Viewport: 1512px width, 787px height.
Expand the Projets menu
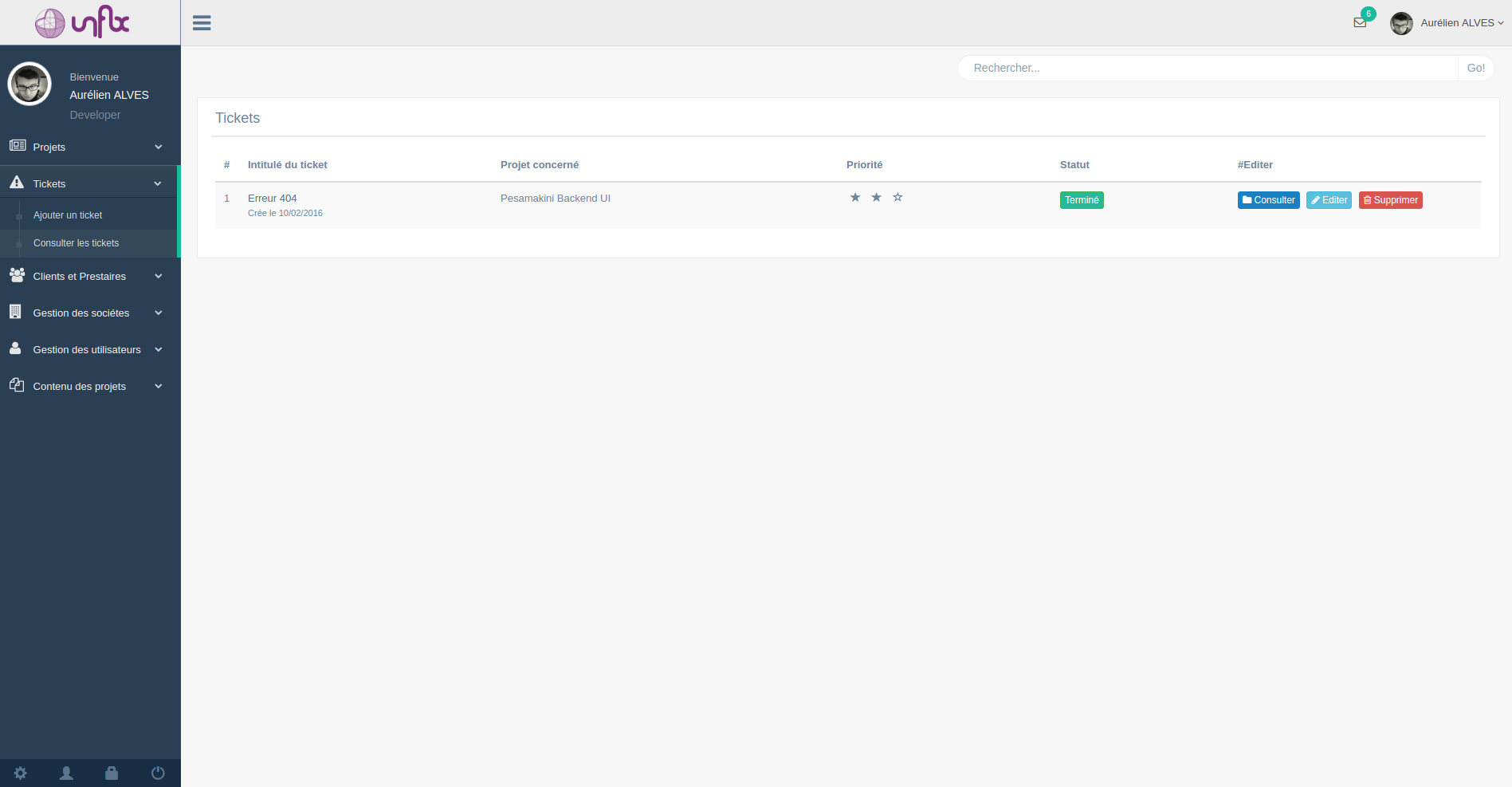pos(88,147)
